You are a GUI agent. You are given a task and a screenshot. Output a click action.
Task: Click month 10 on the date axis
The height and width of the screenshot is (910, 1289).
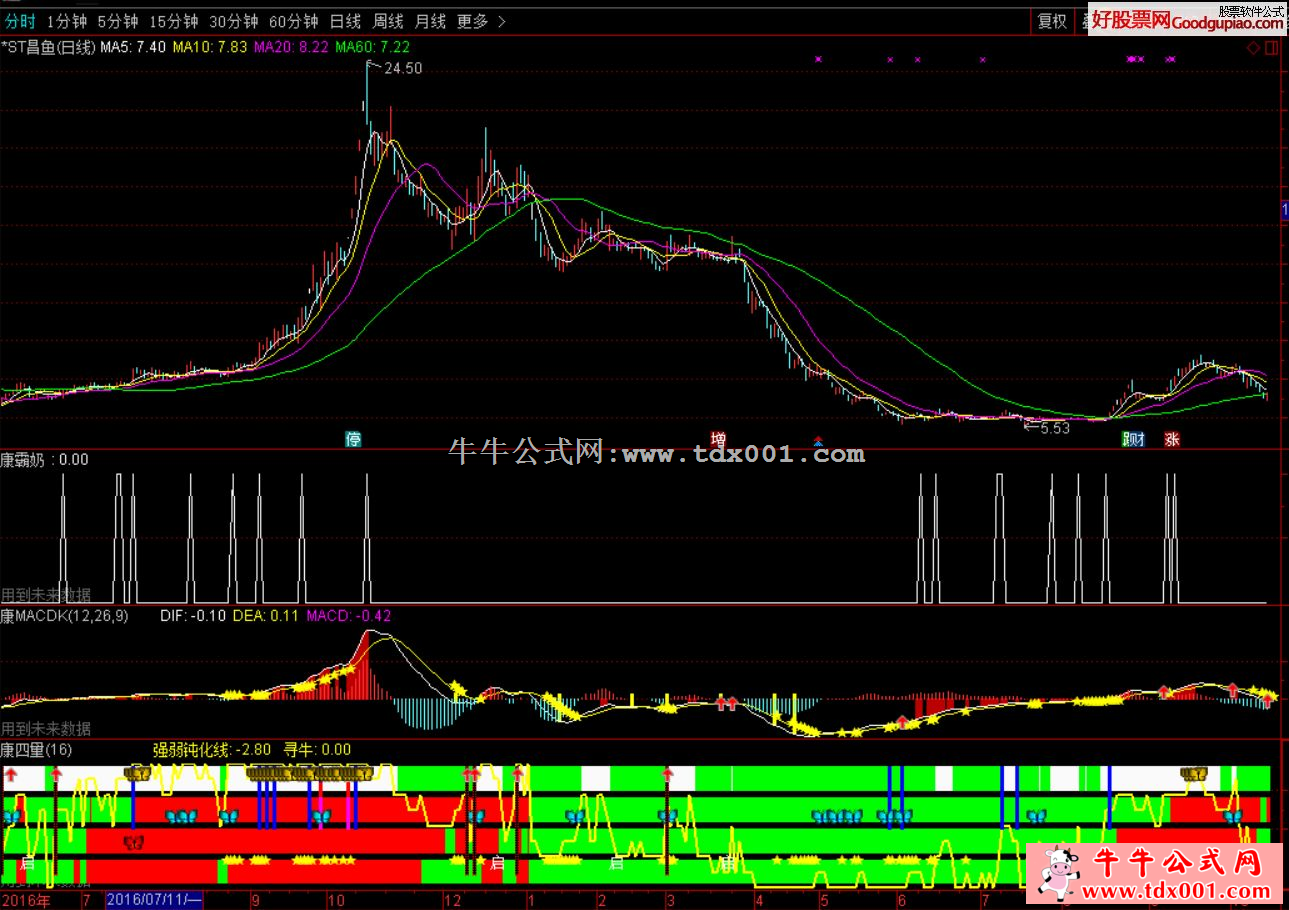point(335,900)
